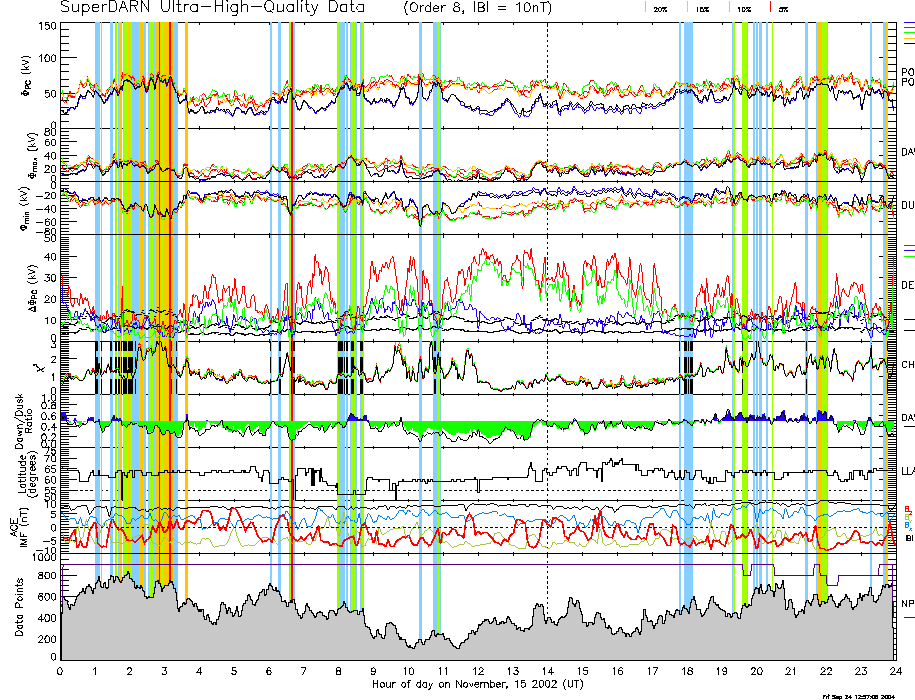Click the '150' tick on ΦPC axis
915x700 pixels.
(48, 26)
